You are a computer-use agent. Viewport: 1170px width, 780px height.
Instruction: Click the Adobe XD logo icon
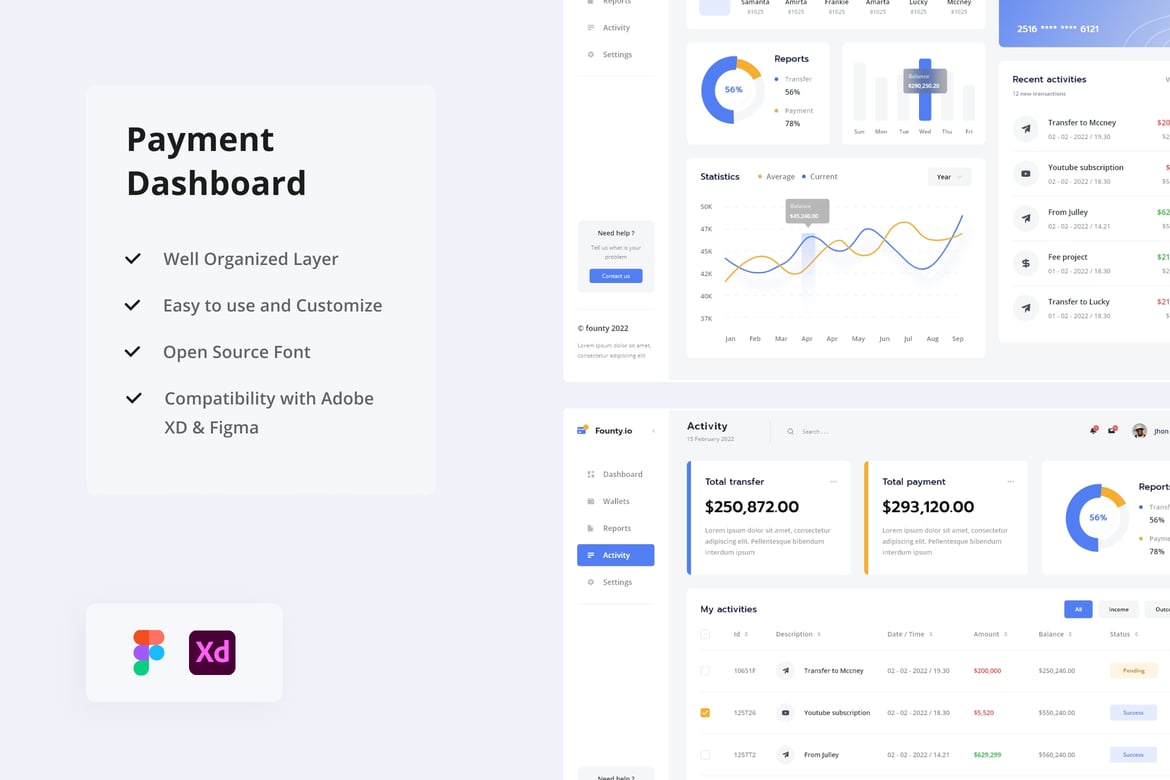point(212,652)
